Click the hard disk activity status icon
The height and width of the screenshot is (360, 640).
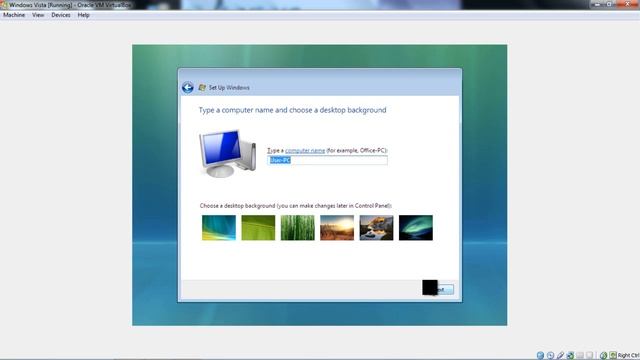click(x=540, y=356)
